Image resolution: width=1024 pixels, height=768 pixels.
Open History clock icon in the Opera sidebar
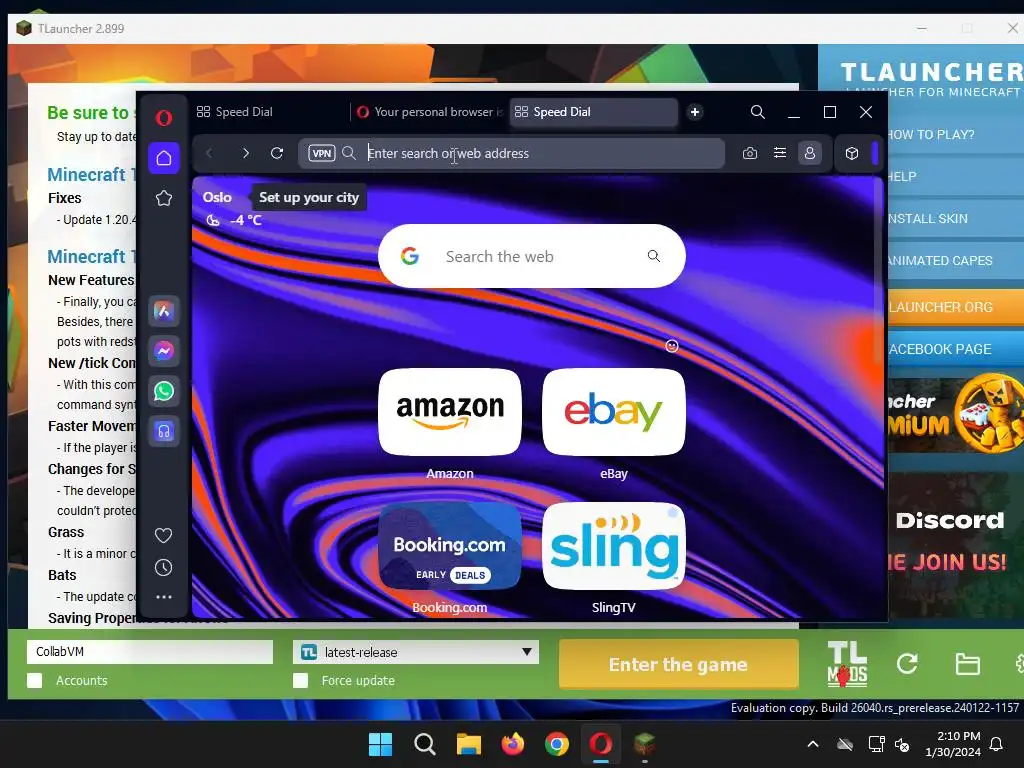point(163,568)
